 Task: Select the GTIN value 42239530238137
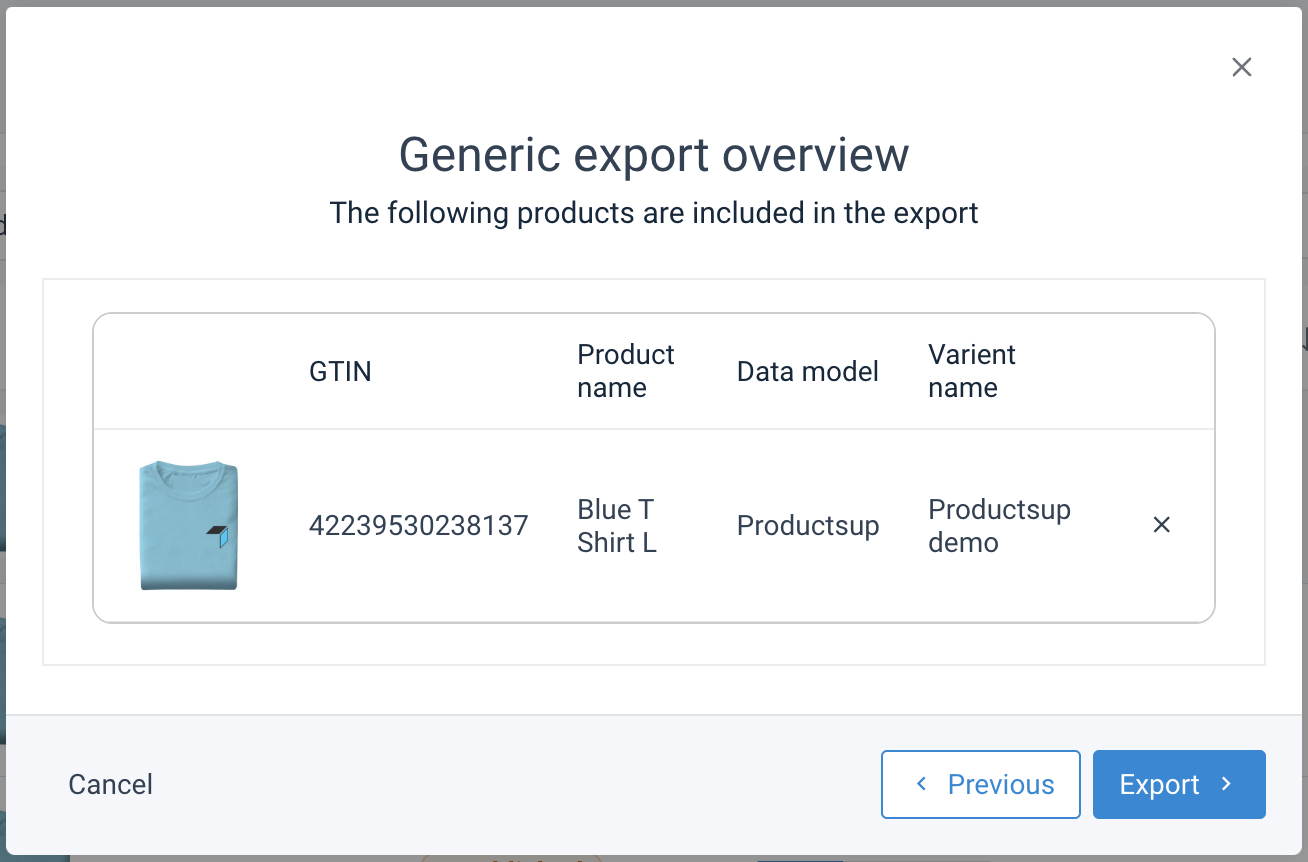(418, 526)
